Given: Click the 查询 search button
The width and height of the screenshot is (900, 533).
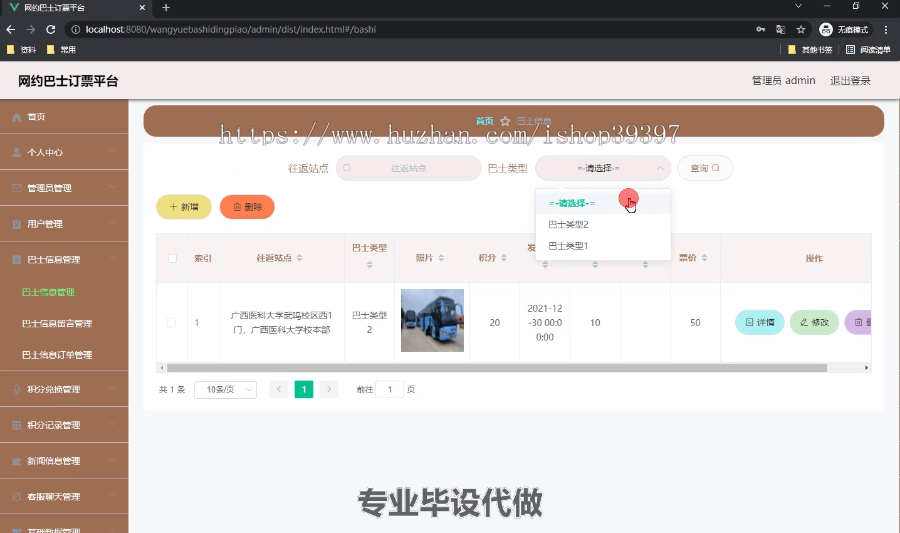Looking at the screenshot, I should pyautogui.click(x=705, y=168).
